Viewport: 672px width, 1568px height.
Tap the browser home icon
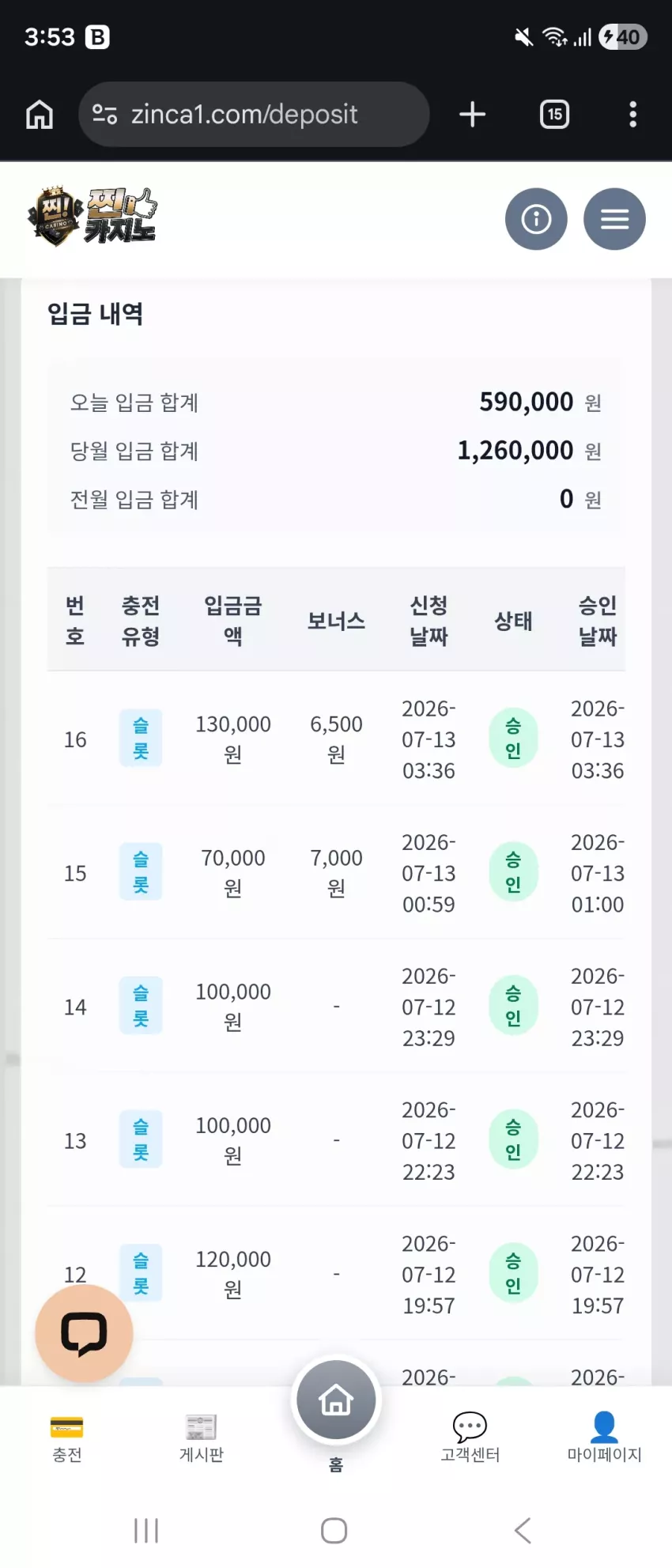[x=40, y=115]
